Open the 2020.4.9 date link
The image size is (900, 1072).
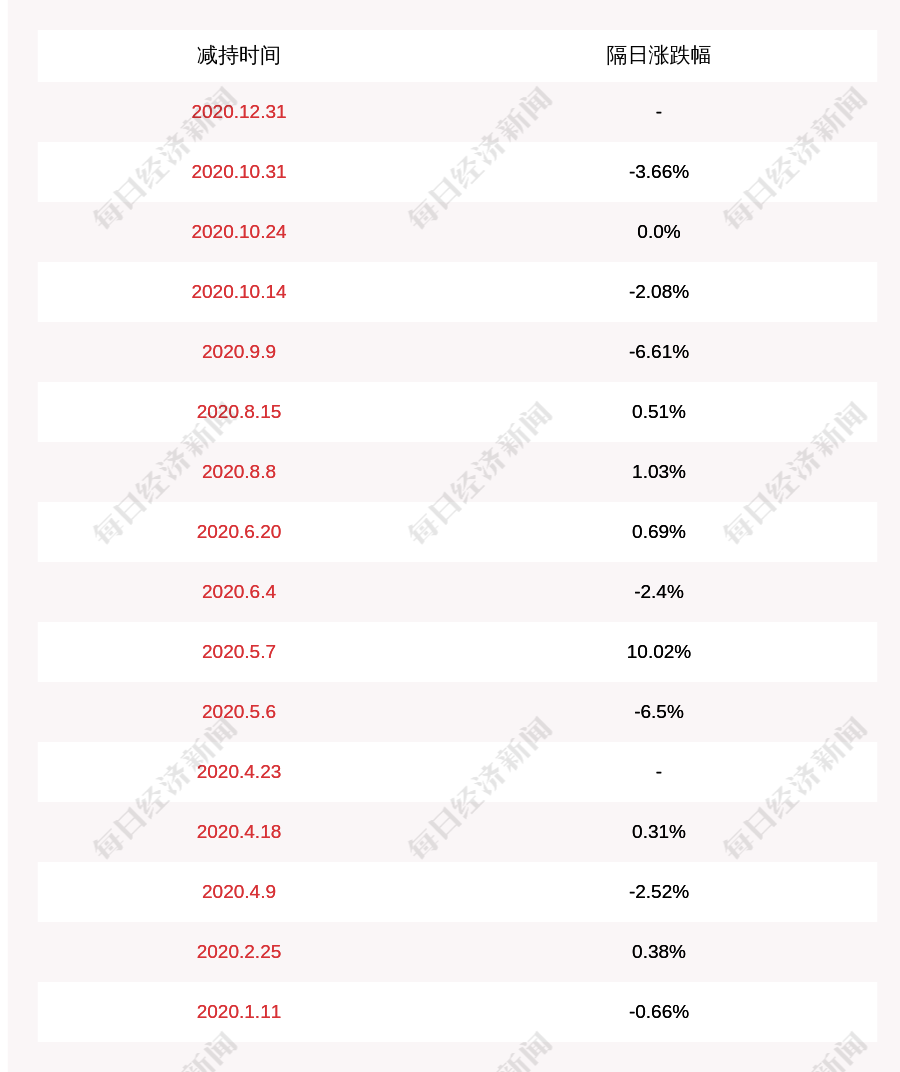[x=238, y=892]
